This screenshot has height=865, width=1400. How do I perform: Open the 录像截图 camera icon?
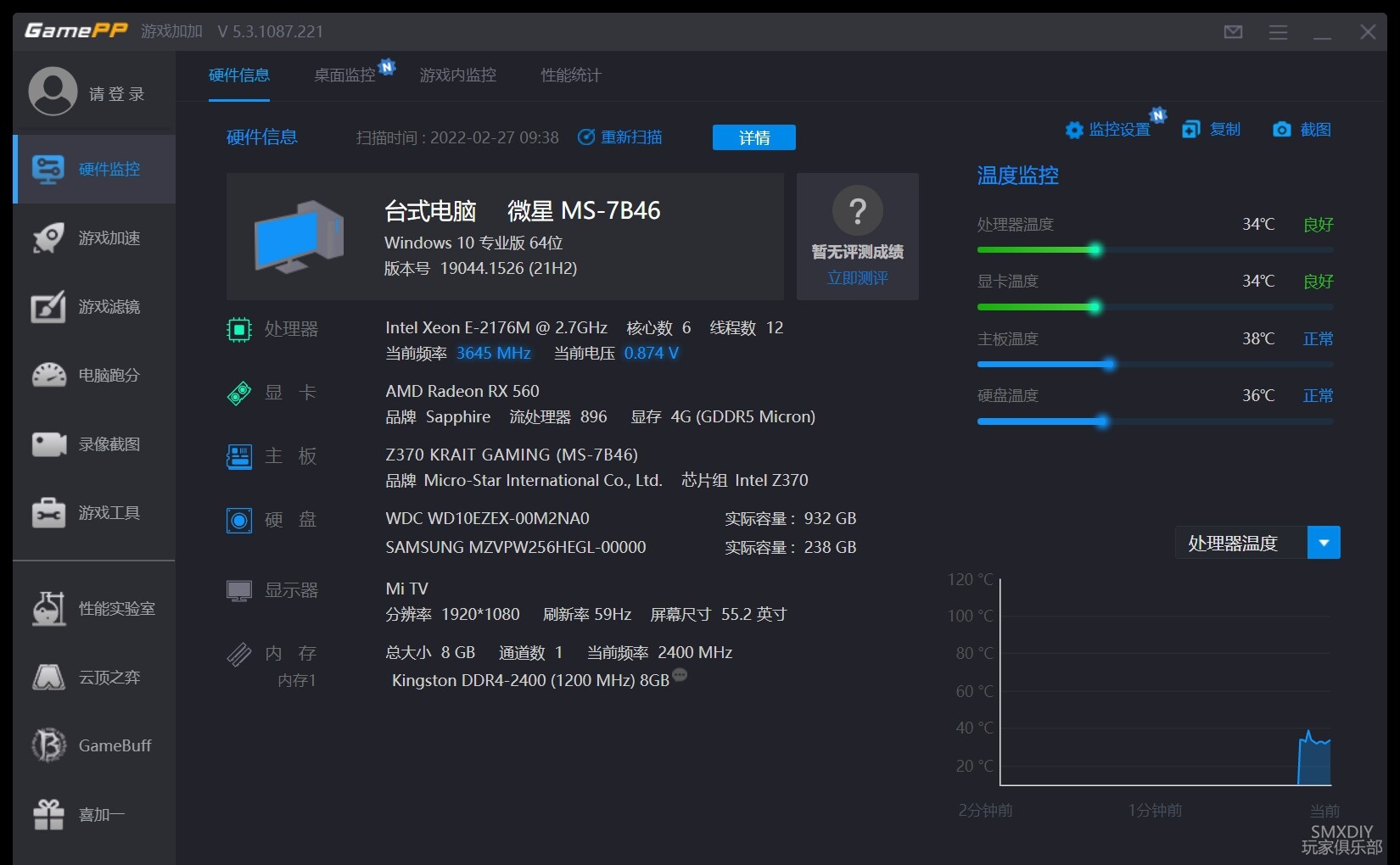[48, 444]
